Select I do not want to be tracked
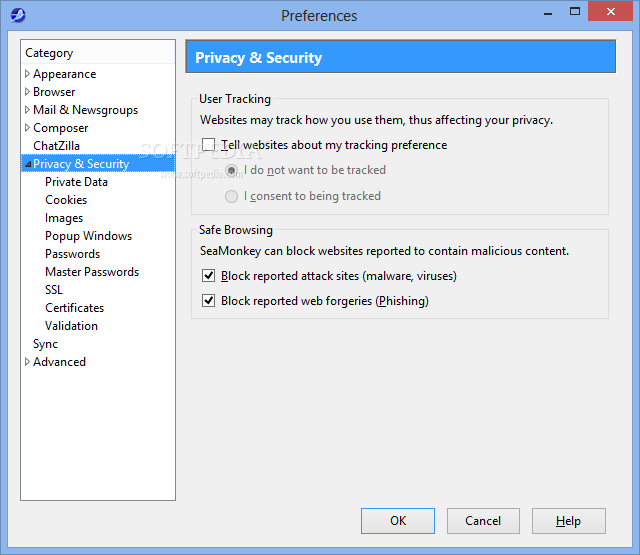The width and height of the screenshot is (640, 555). (x=231, y=170)
